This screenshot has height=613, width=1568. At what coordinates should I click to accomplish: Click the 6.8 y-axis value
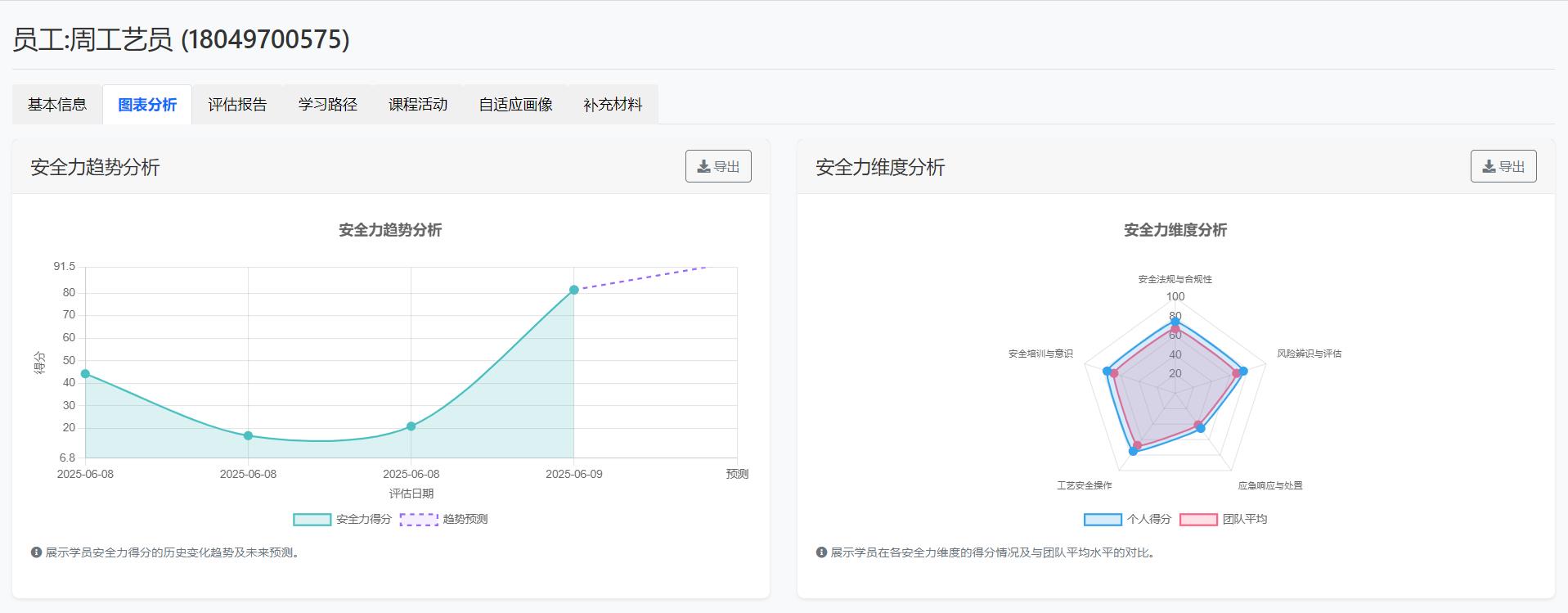pyautogui.click(x=67, y=457)
